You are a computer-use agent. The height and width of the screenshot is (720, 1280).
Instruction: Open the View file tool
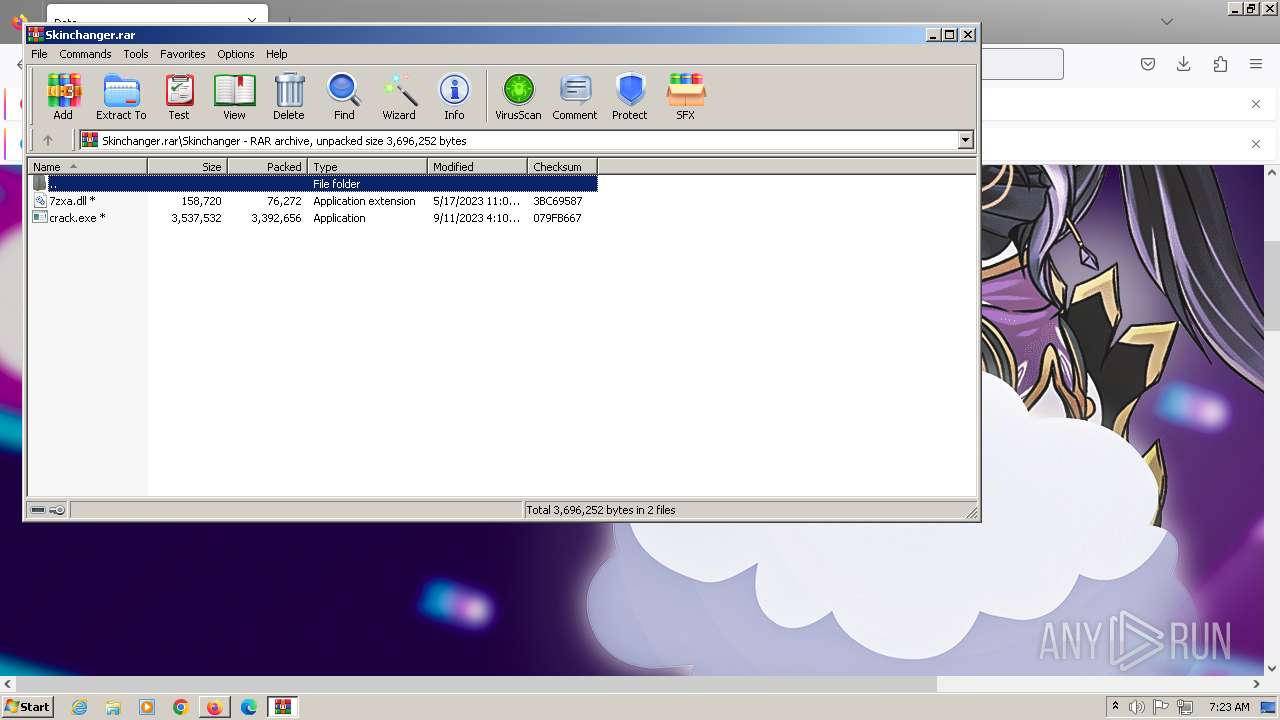234,96
